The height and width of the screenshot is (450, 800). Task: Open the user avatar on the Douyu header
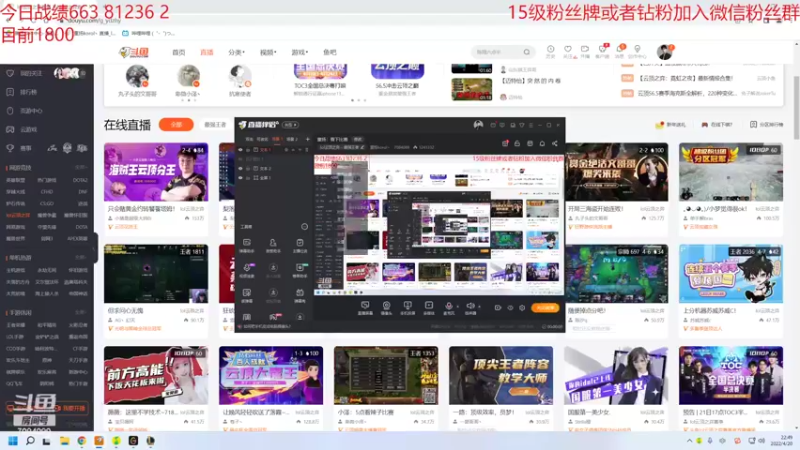pyautogui.click(x=664, y=52)
